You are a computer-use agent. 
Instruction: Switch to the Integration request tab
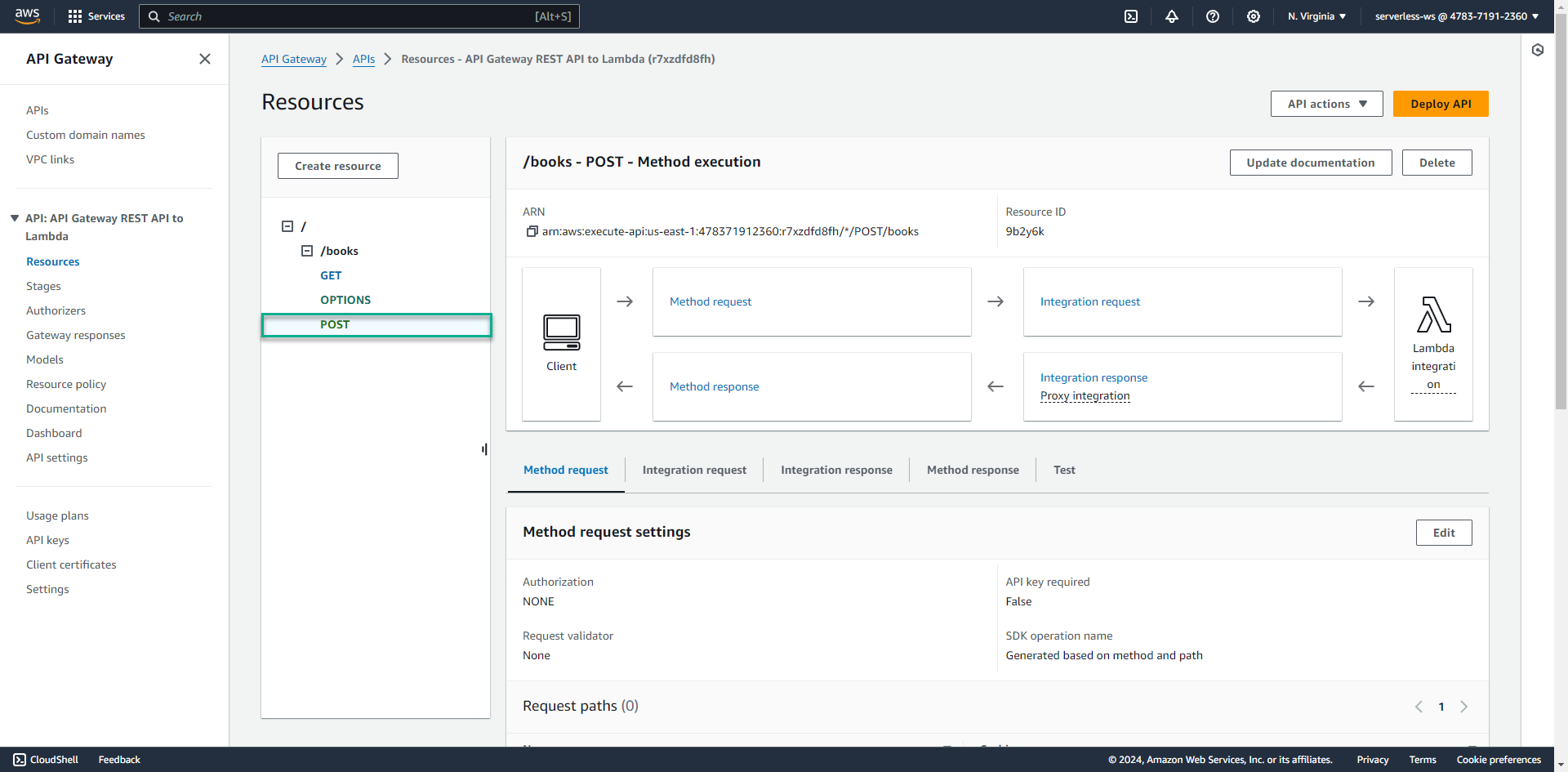(694, 470)
